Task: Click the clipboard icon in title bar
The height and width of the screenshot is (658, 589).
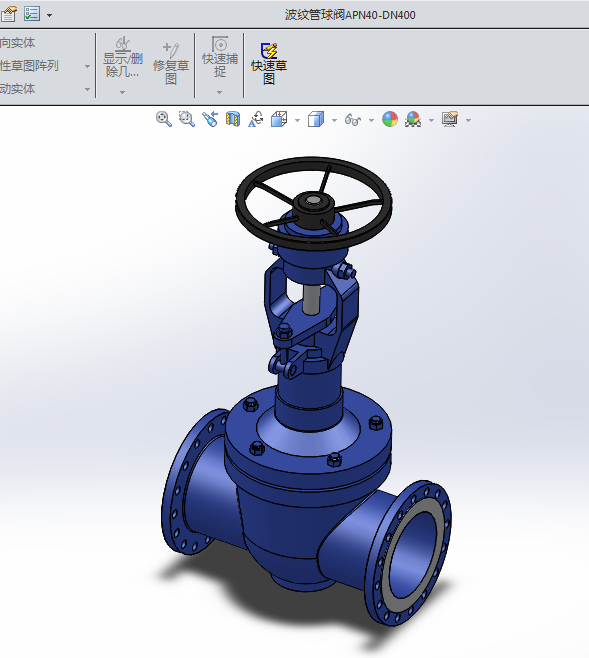Action: [9, 14]
